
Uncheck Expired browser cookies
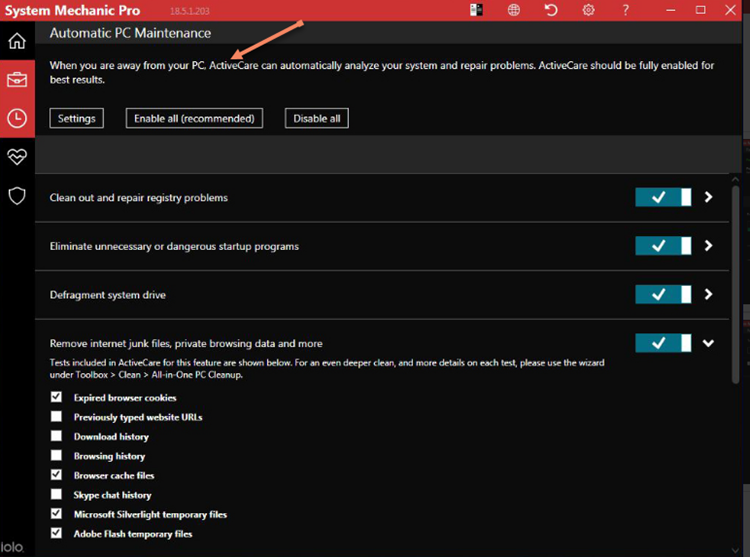56,397
